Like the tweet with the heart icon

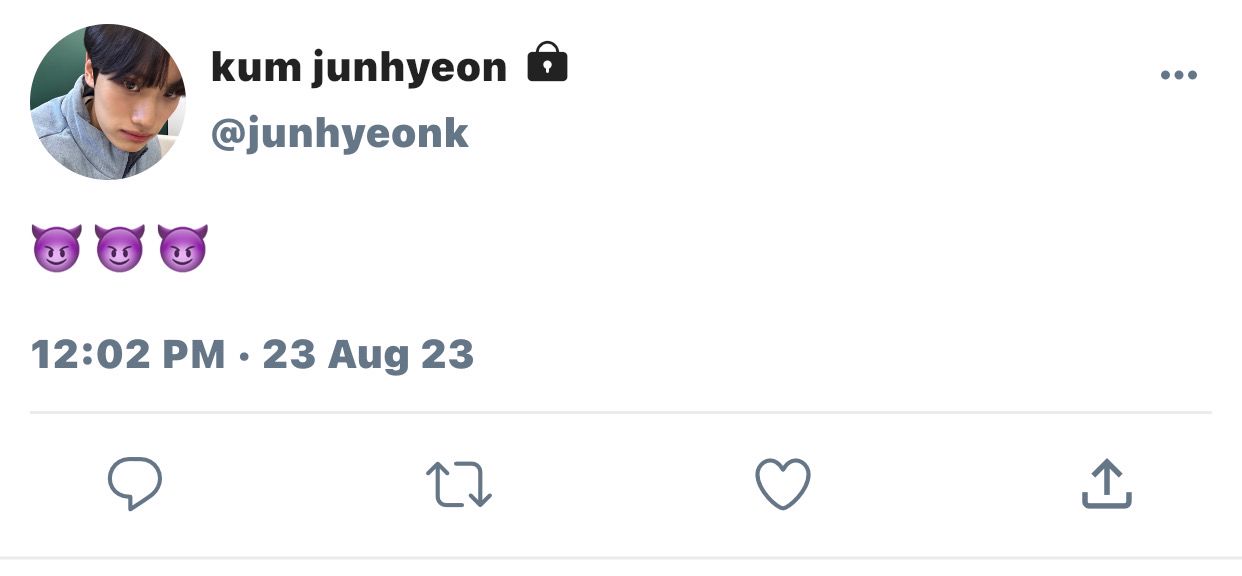tap(782, 484)
